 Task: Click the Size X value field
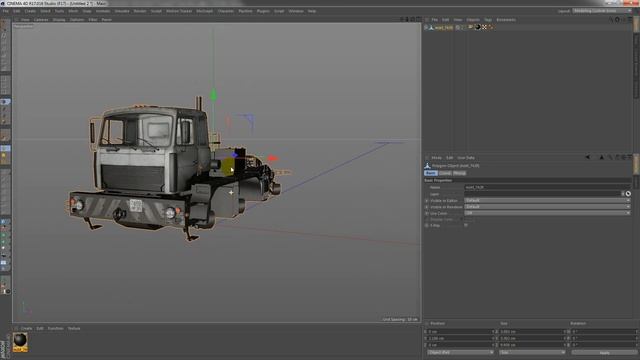[532, 331]
